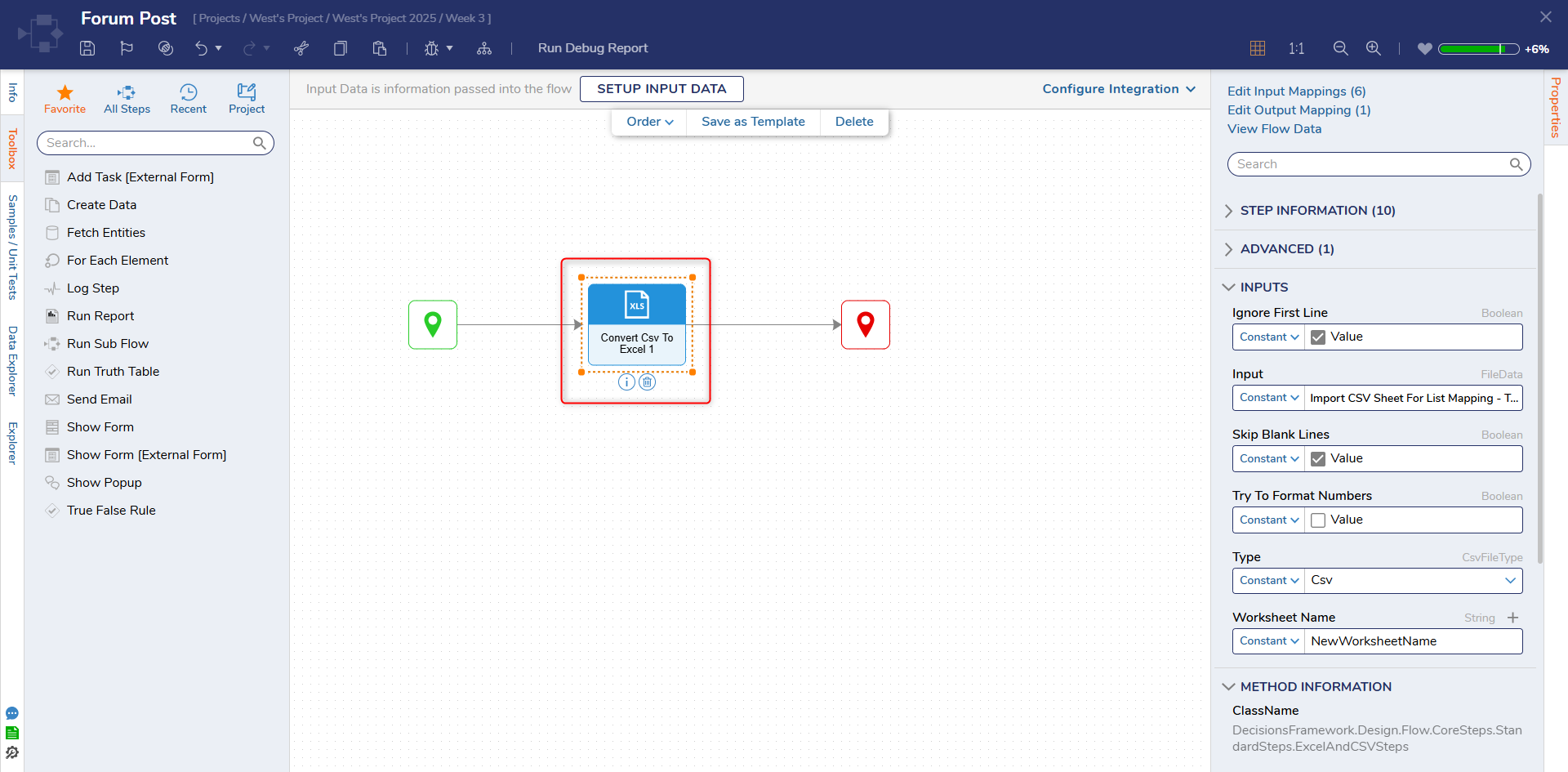The height and width of the screenshot is (772, 1568).
Task: Uncheck the Ignore First Line checkbox
Action: click(1318, 337)
